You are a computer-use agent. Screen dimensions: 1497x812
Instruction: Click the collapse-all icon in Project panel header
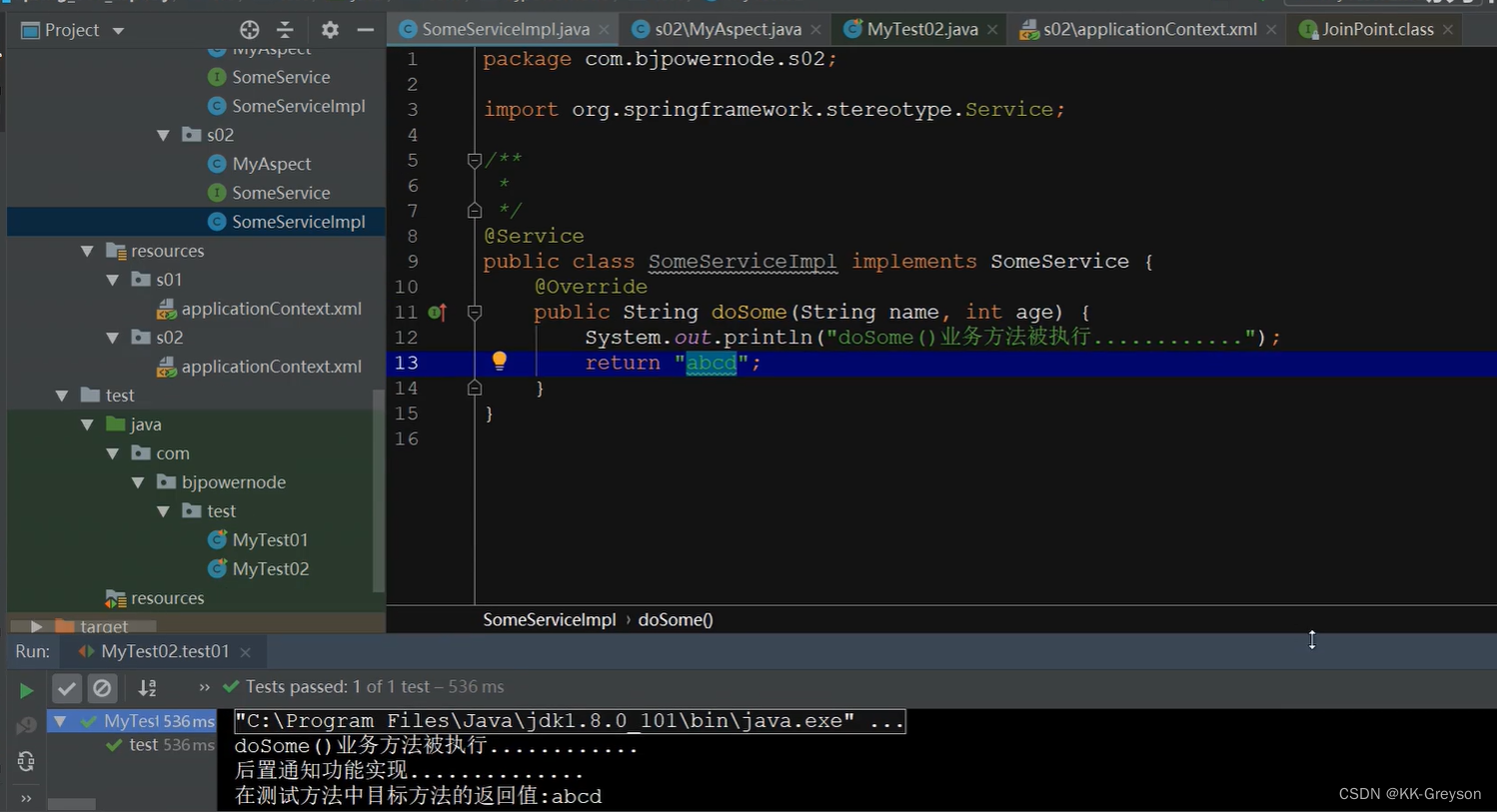point(285,30)
